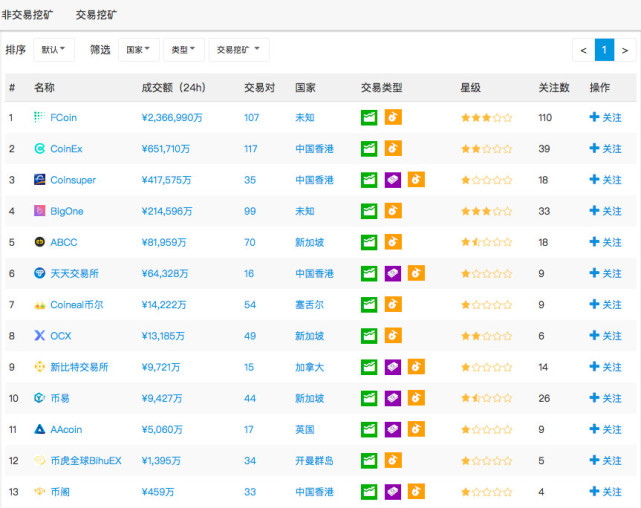
Task: Click 币虎全球BihuEX's orange mining type icon
Action: (x=393, y=460)
